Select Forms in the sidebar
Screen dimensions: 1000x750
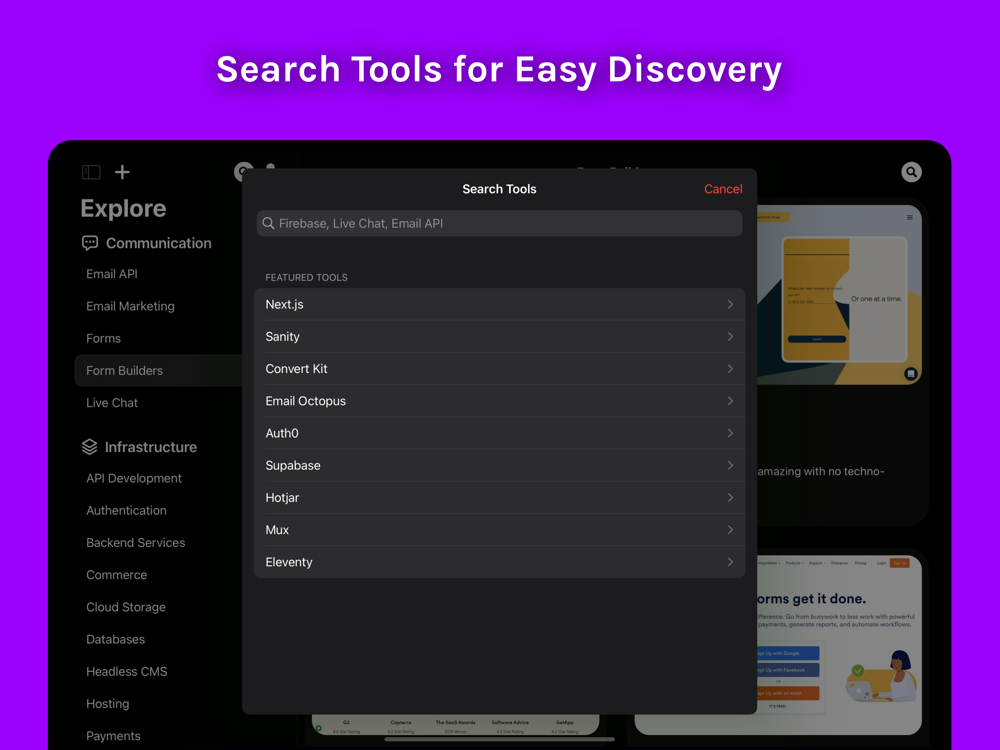point(103,338)
